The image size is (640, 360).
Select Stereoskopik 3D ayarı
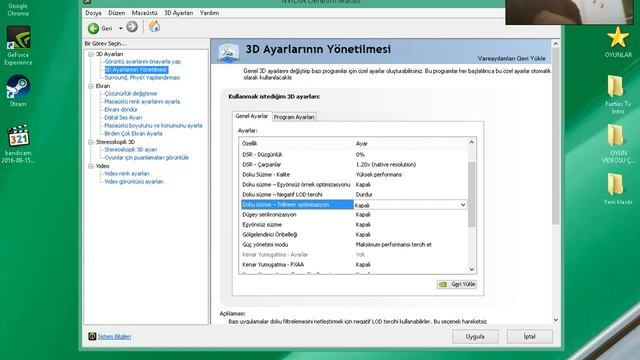point(131,149)
